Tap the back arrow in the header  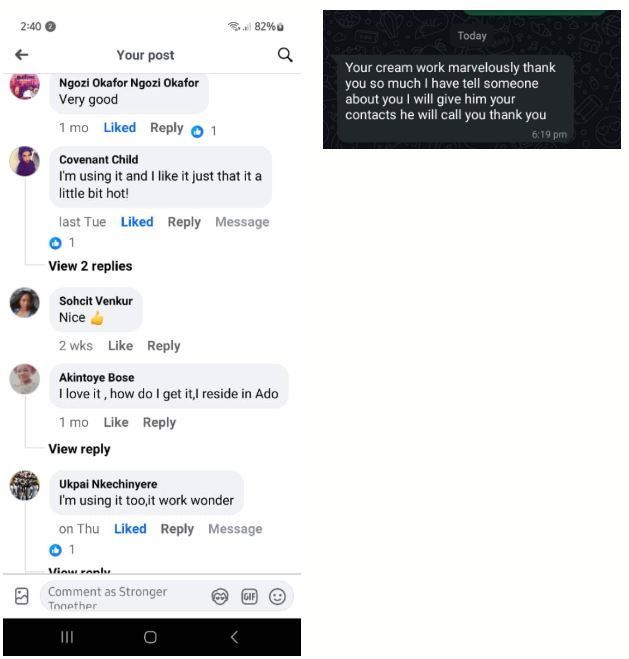pos(21,54)
